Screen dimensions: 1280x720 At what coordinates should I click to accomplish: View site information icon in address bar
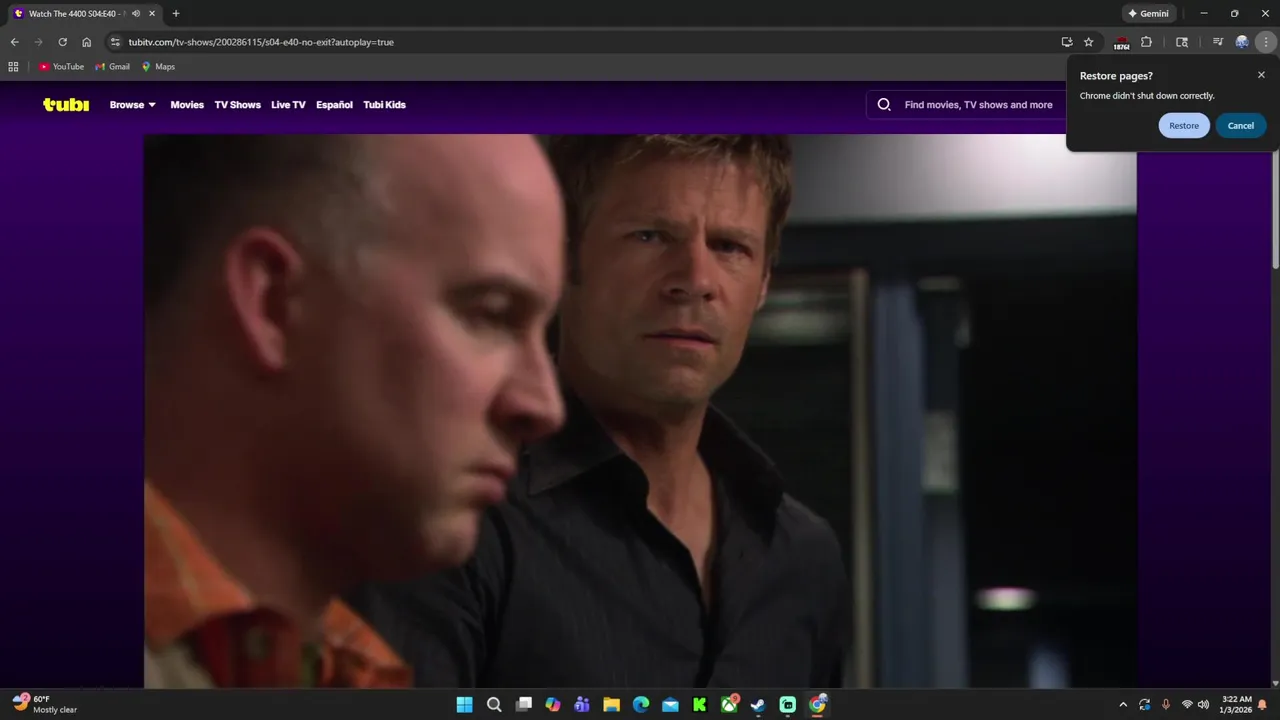[115, 42]
